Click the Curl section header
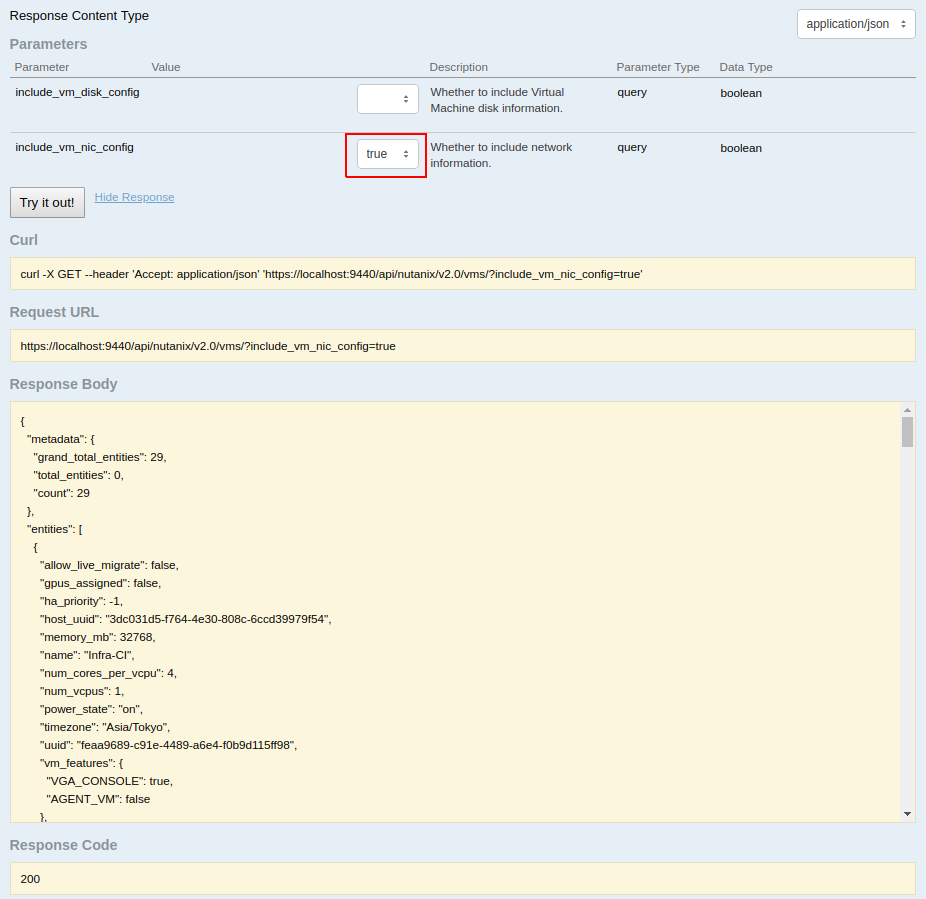Image resolution: width=926 pixels, height=899 pixels. 23,240
